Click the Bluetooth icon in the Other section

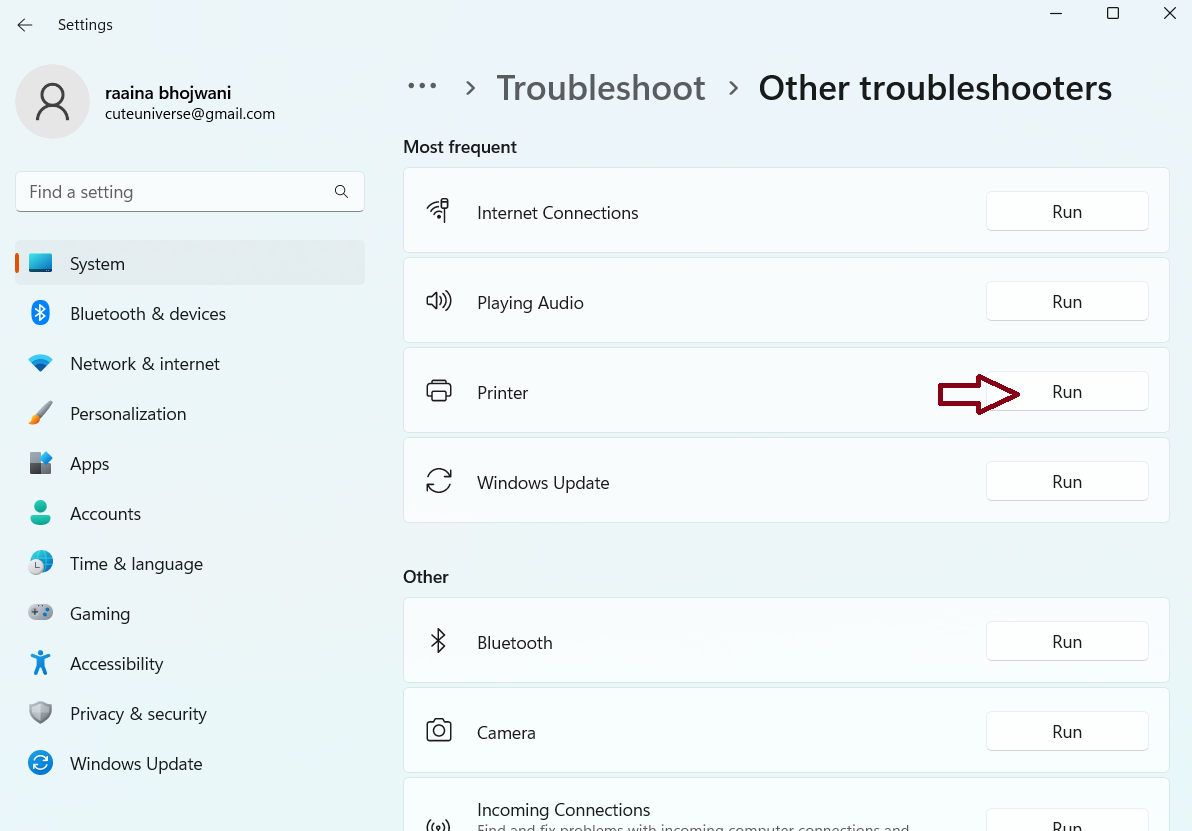pyautogui.click(x=439, y=641)
